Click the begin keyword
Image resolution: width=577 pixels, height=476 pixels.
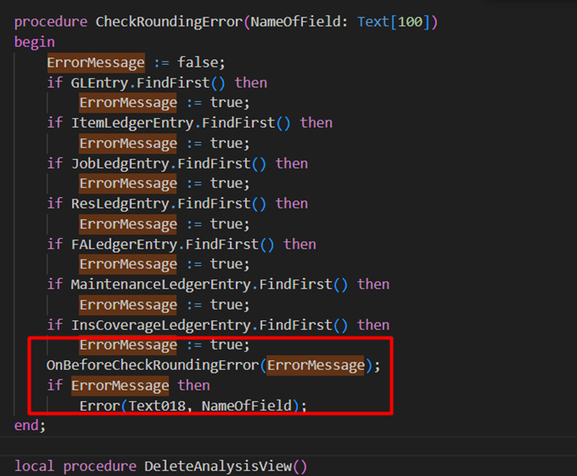[x=34, y=42]
